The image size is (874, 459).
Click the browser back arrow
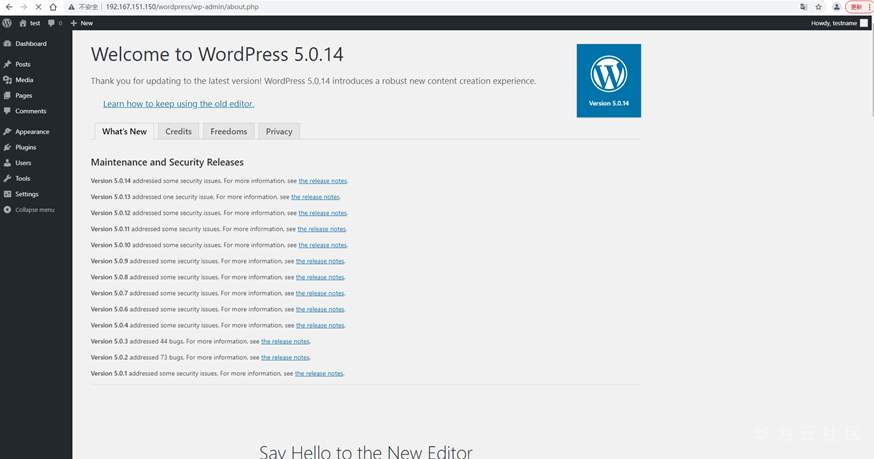pyautogui.click(x=9, y=7)
